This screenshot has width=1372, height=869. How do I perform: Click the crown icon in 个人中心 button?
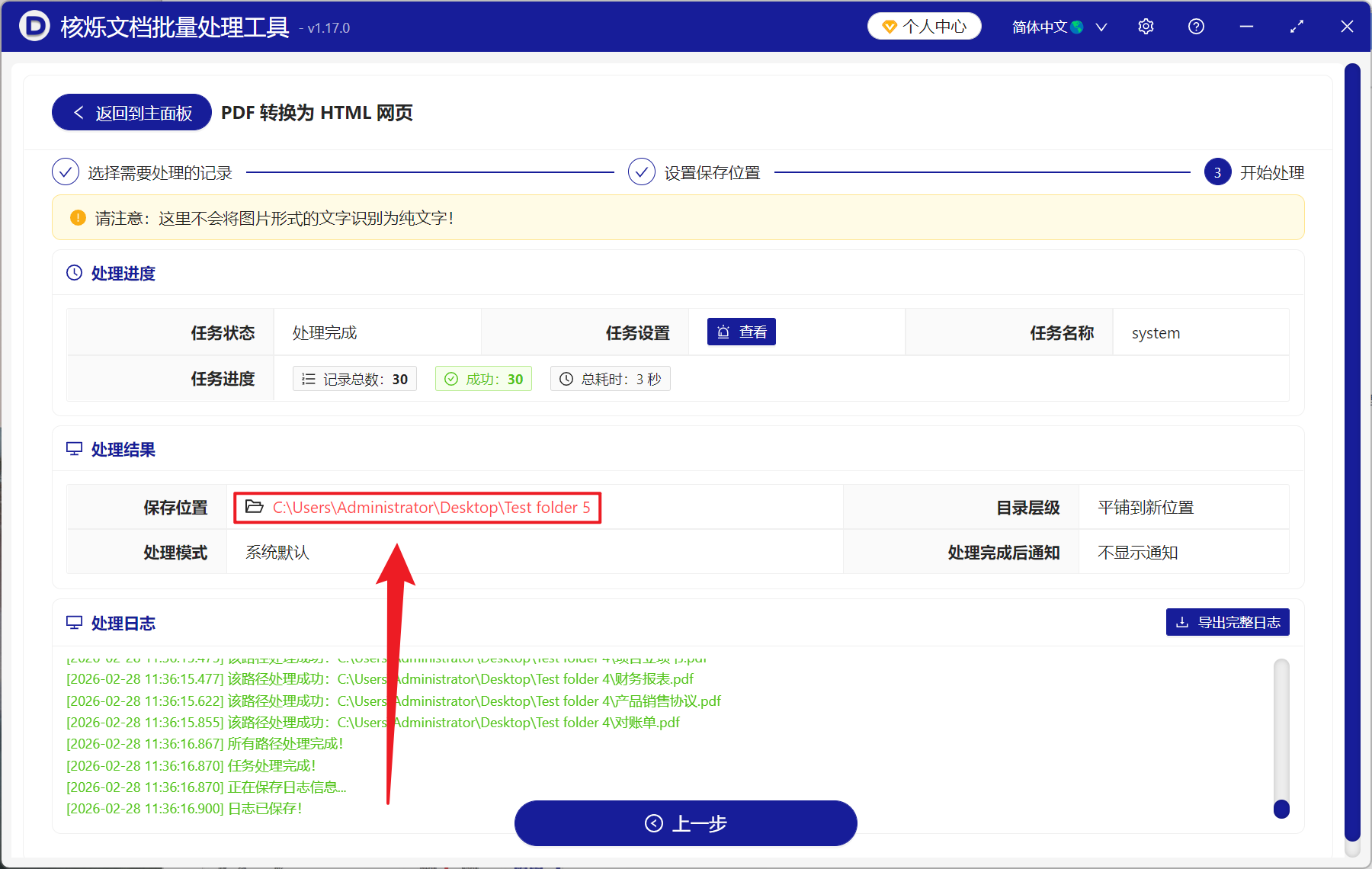[x=889, y=25]
